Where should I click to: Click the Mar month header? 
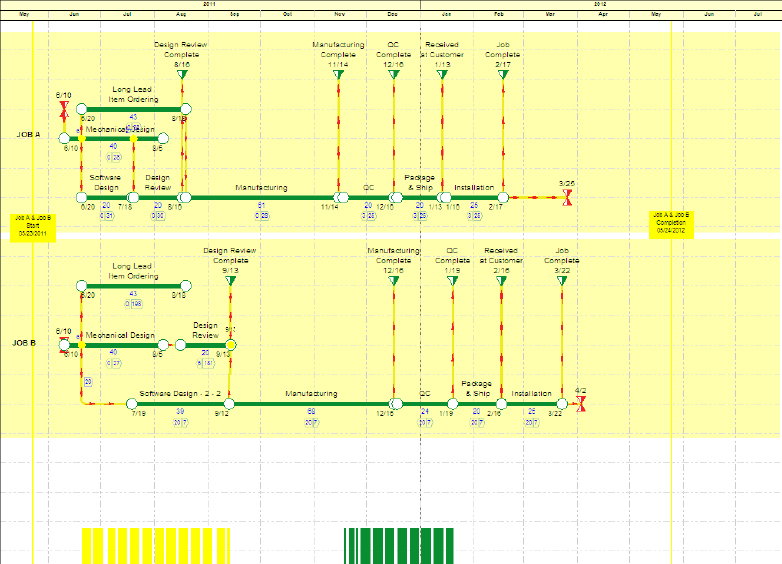[550, 14]
